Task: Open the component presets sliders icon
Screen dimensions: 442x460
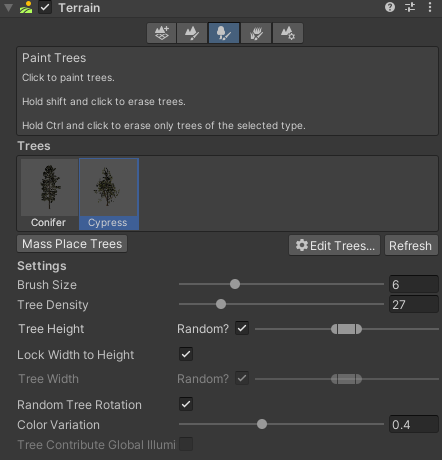Action: pyautogui.click(x=410, y=7)
